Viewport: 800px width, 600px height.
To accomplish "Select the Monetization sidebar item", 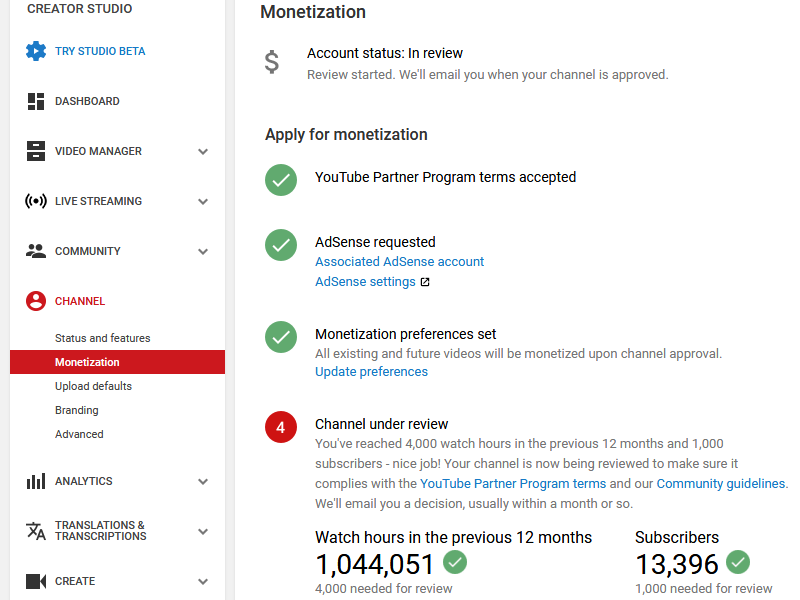I will (117, 362).
